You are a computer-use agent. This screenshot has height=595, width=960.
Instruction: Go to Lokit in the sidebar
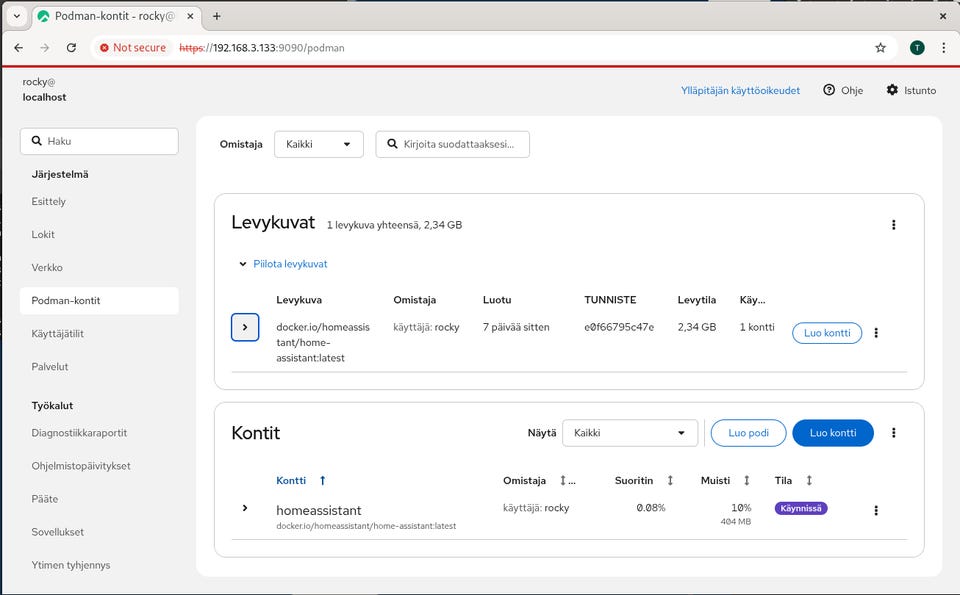tap(43, 234)
